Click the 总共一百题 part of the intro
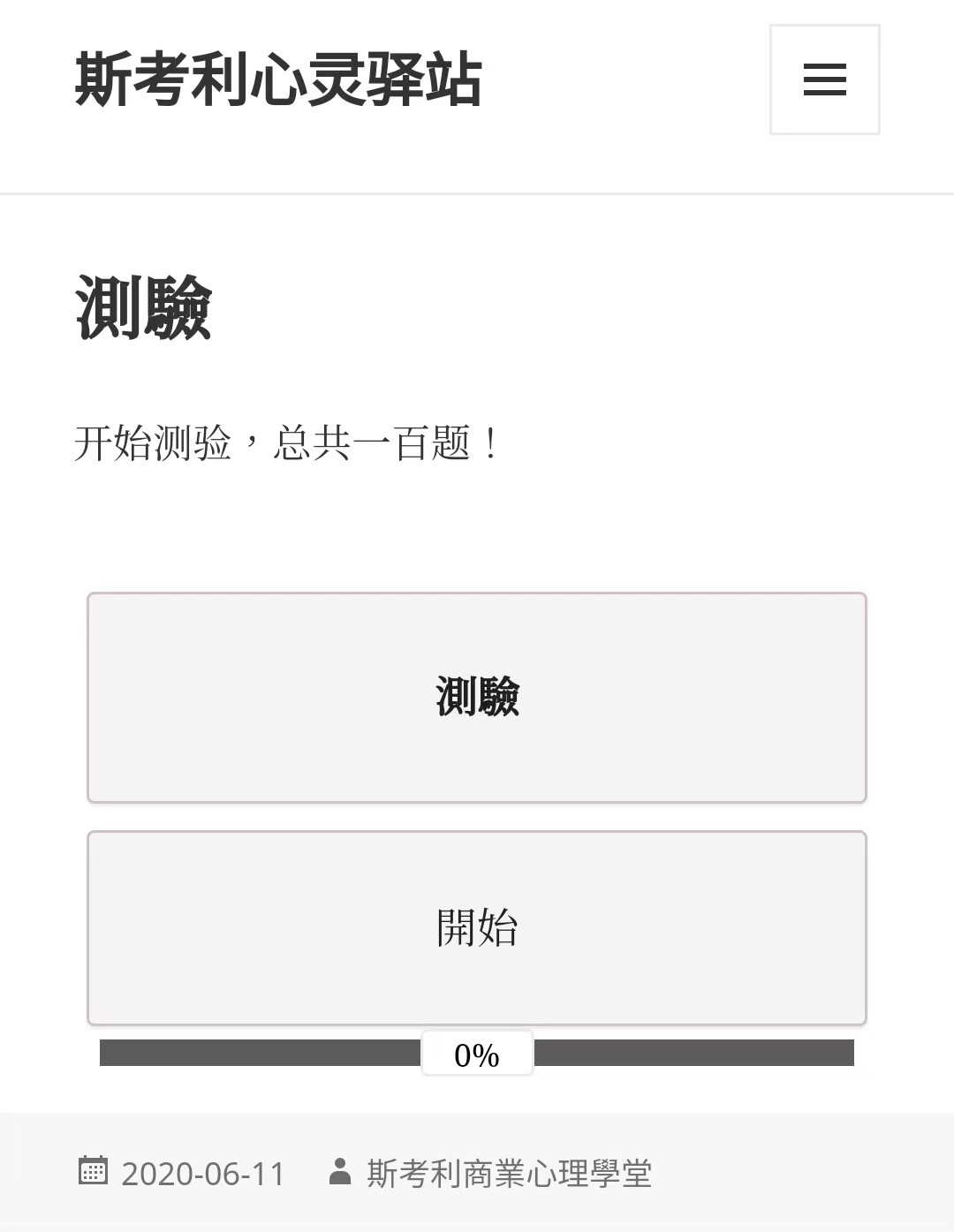This screenshot has height=1232, width=954. click(x=371, y=442)
